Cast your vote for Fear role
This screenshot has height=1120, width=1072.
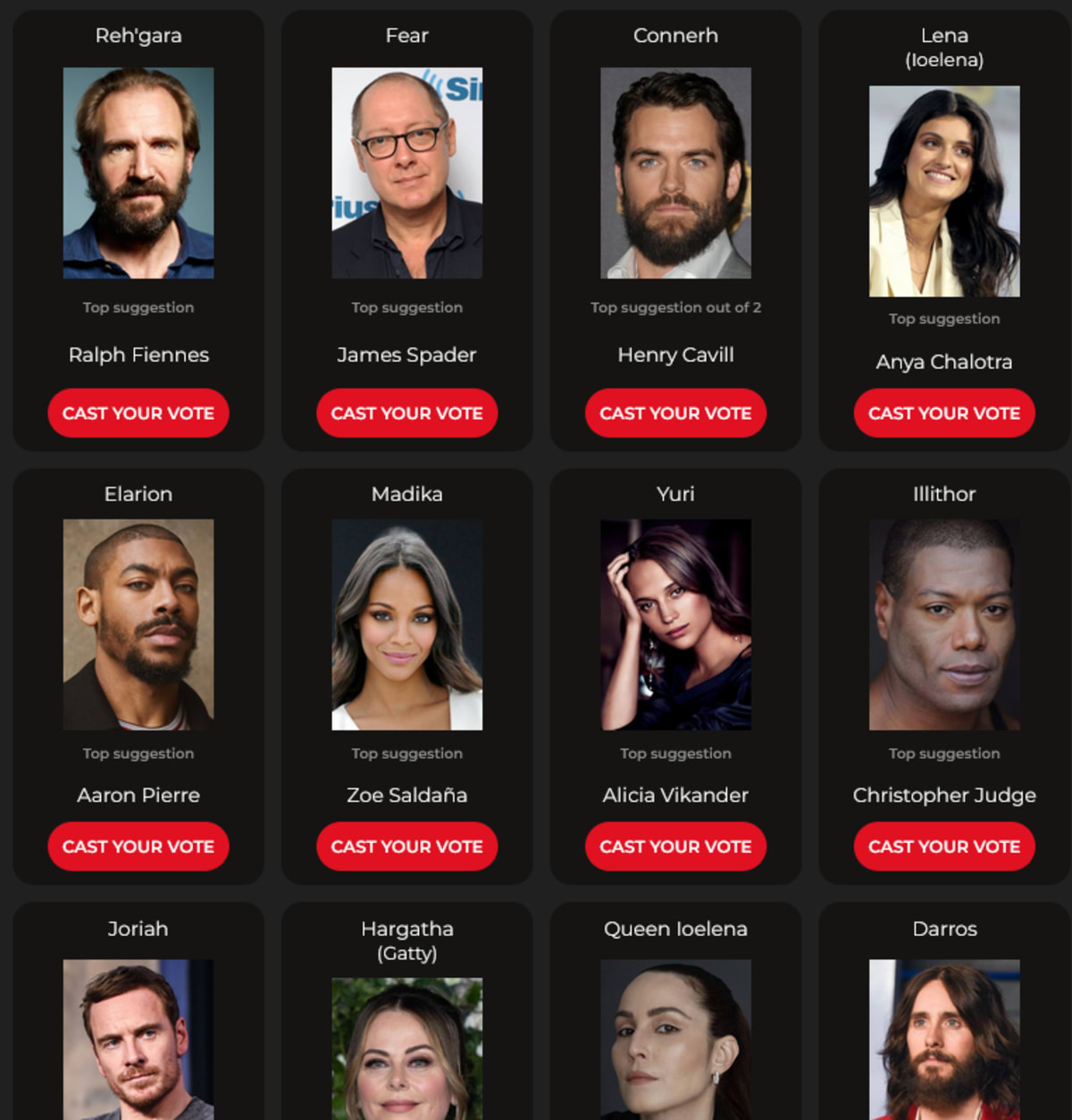407,414
